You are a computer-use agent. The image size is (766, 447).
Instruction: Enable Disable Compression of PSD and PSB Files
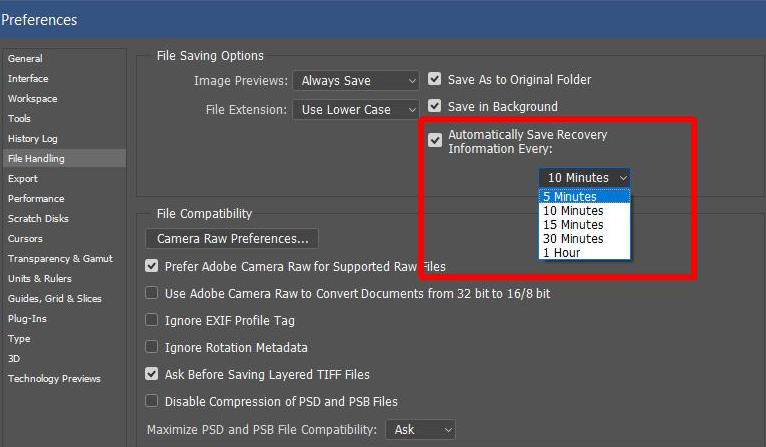151,401
